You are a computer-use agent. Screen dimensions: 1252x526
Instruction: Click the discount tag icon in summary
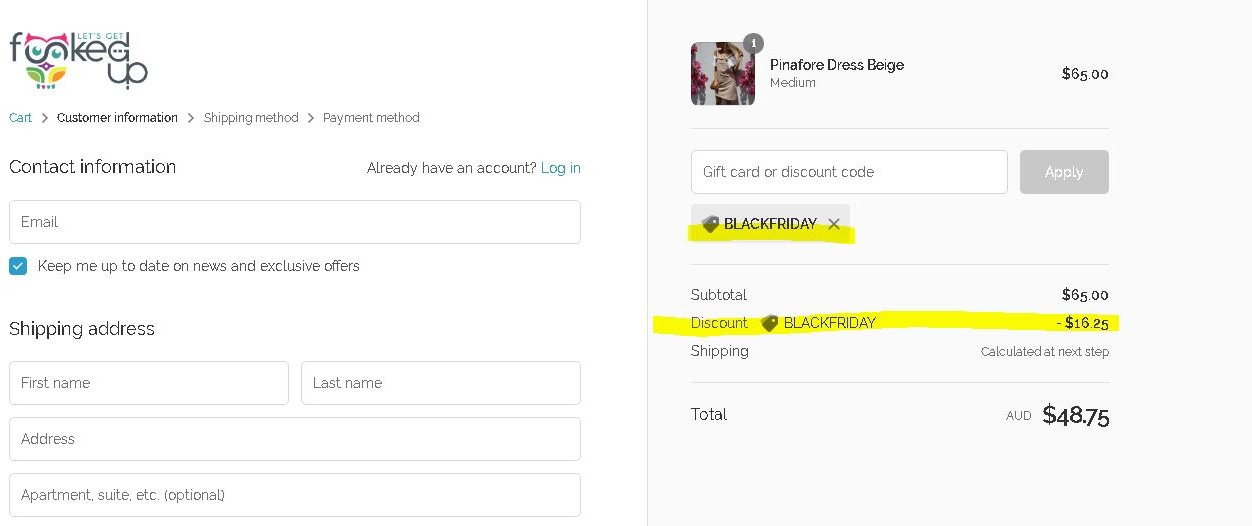pos(769,323)
